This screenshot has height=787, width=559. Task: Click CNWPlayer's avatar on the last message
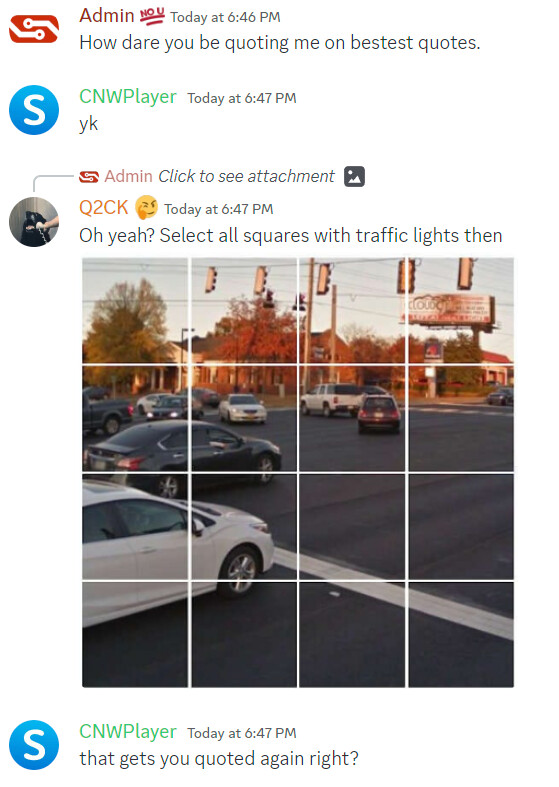[34, 745]
